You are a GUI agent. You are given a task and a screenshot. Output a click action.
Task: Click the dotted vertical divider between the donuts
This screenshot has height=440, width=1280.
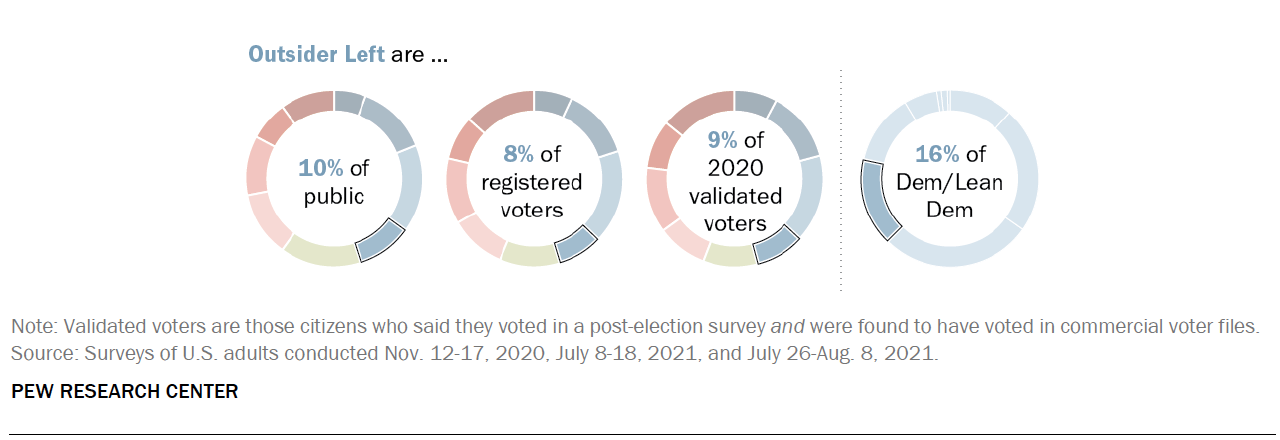click(840, 180)
